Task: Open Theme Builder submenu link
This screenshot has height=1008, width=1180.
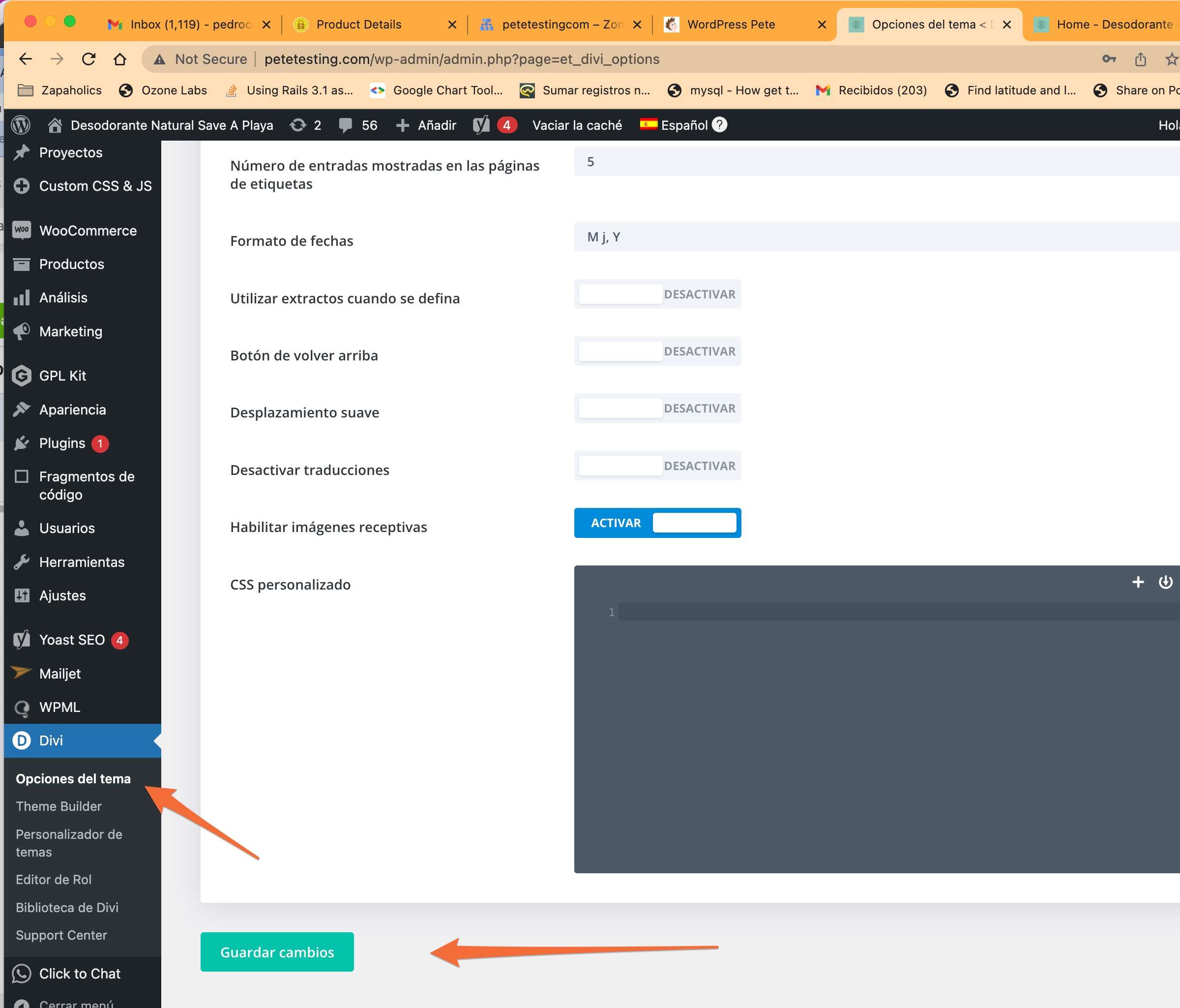Action: pos(59,806)
